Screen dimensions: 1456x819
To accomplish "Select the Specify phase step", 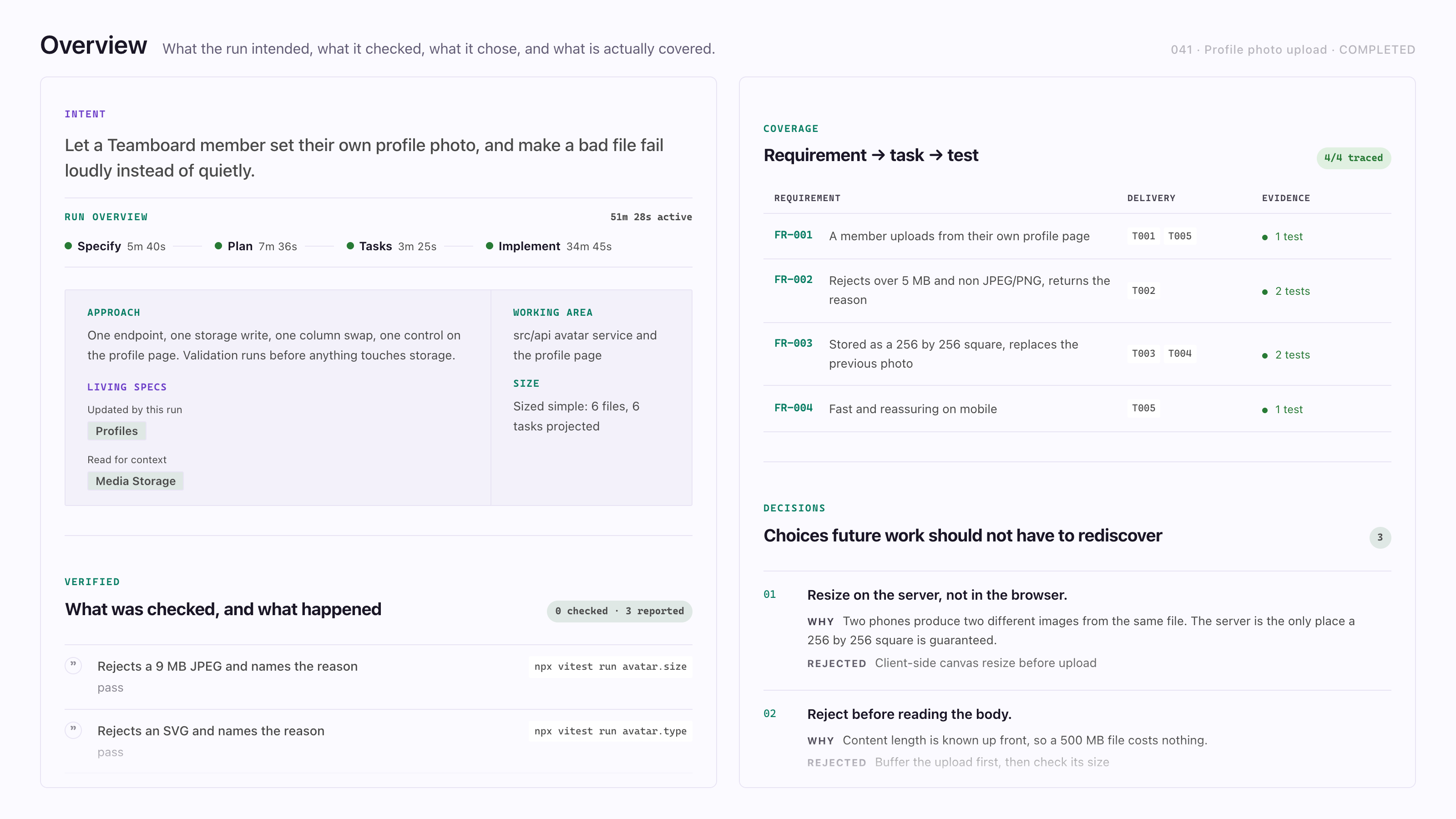I will [x=115, y=246].
